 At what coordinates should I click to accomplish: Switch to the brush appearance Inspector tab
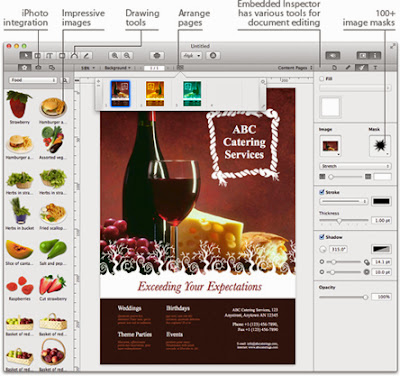[361, 68]
